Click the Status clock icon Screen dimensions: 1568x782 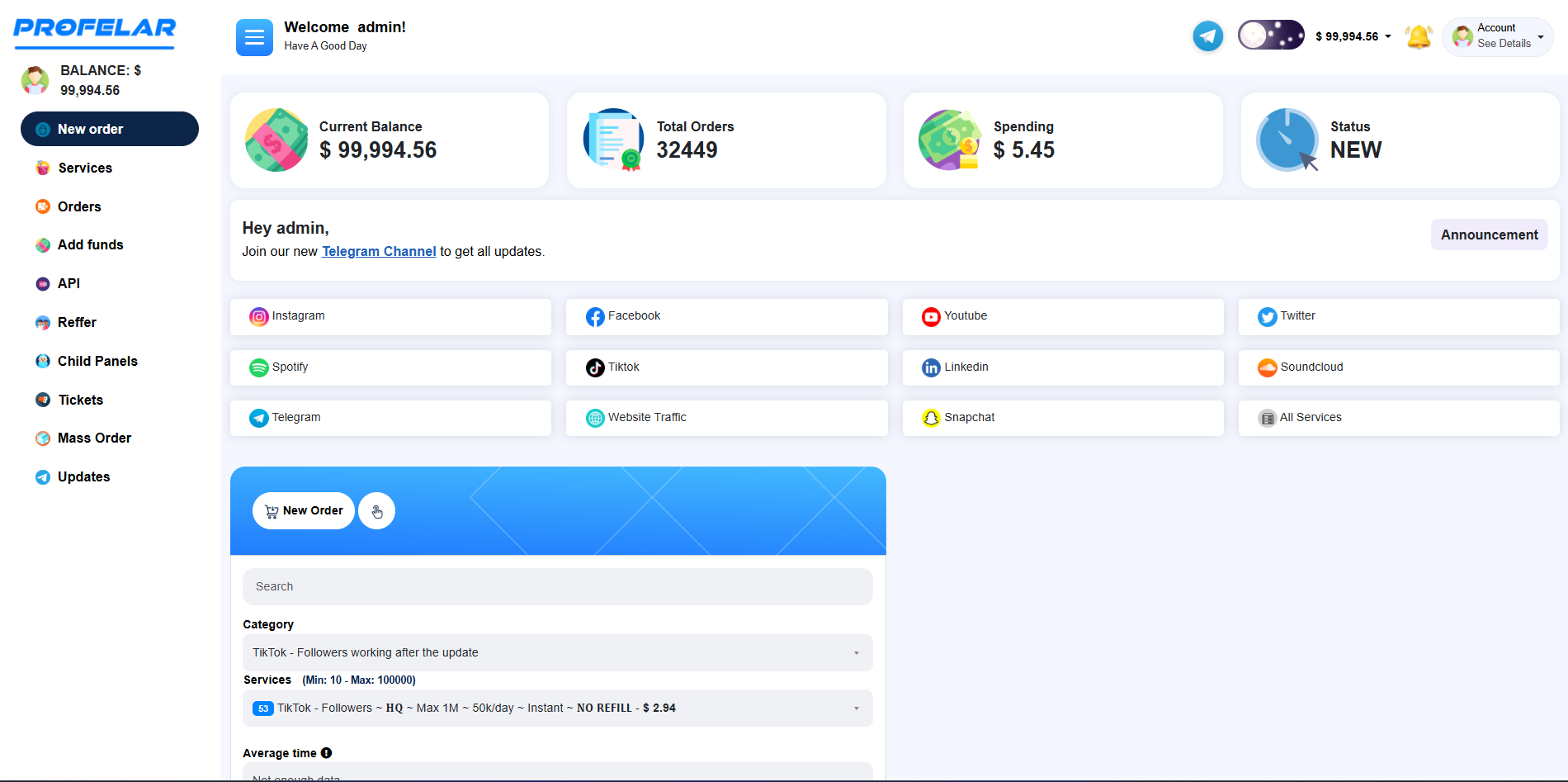pyautogui.click(x=1287, y=140)
